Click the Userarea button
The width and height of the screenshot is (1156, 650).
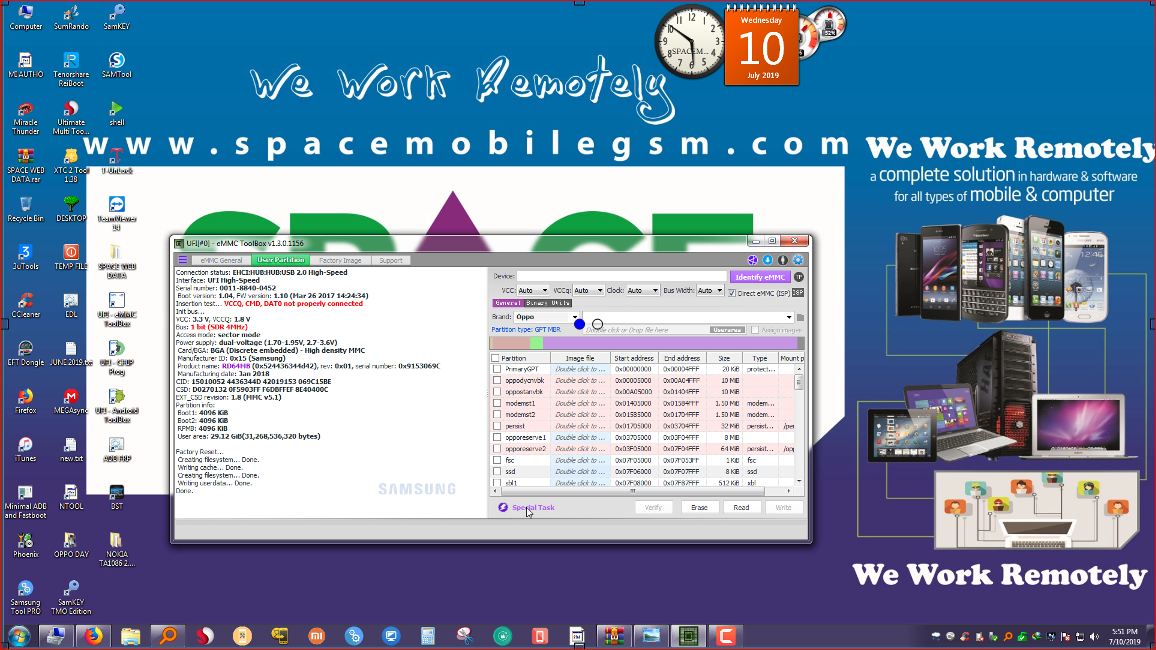coord(727,329)
